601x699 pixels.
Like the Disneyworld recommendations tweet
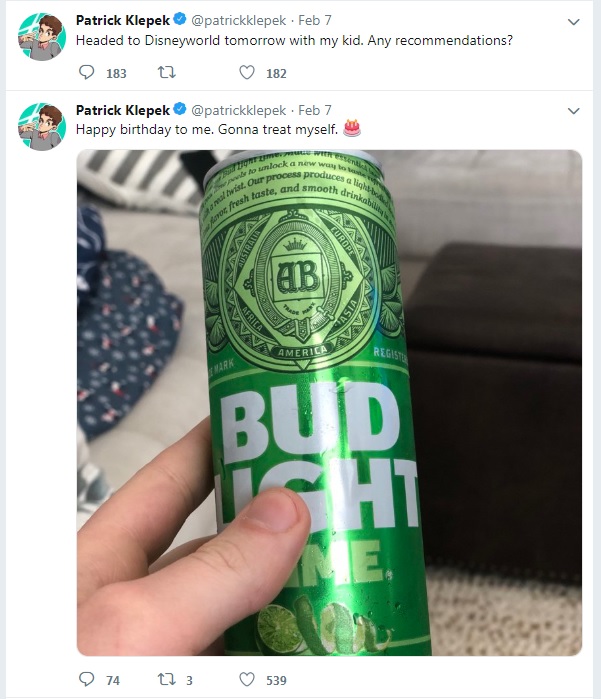tap(247, 73)
